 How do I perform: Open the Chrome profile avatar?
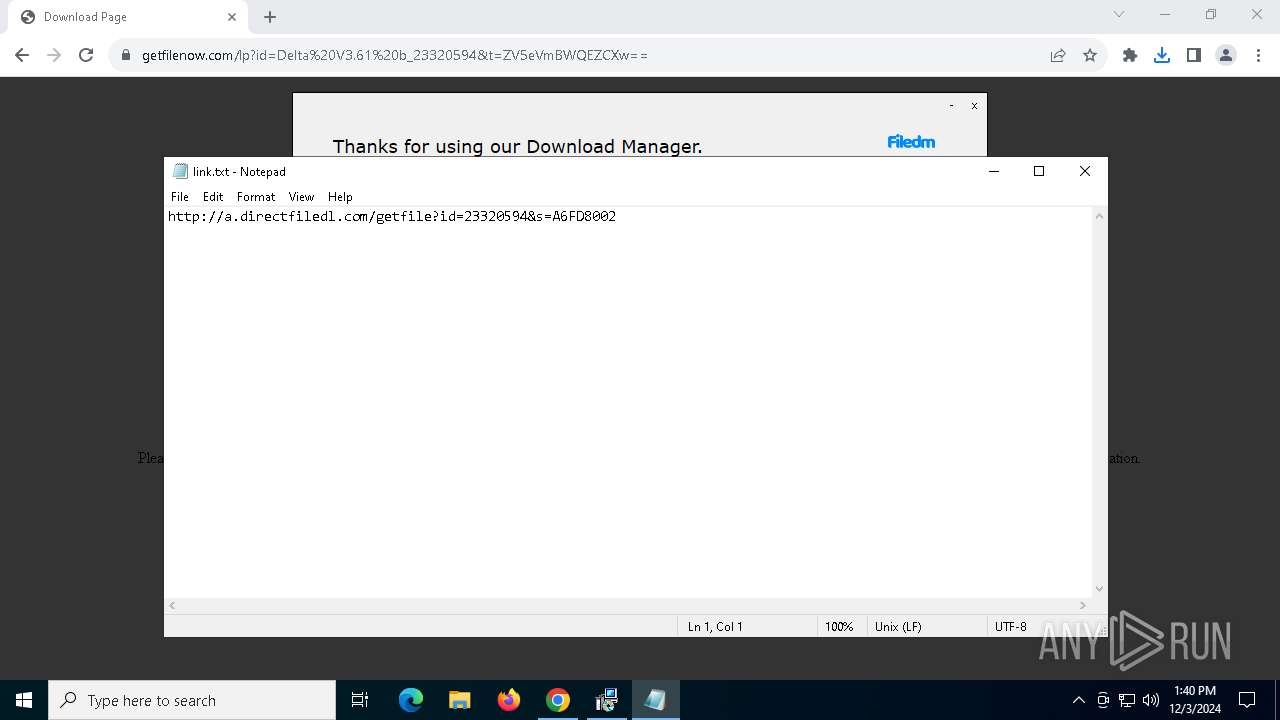1226,55
